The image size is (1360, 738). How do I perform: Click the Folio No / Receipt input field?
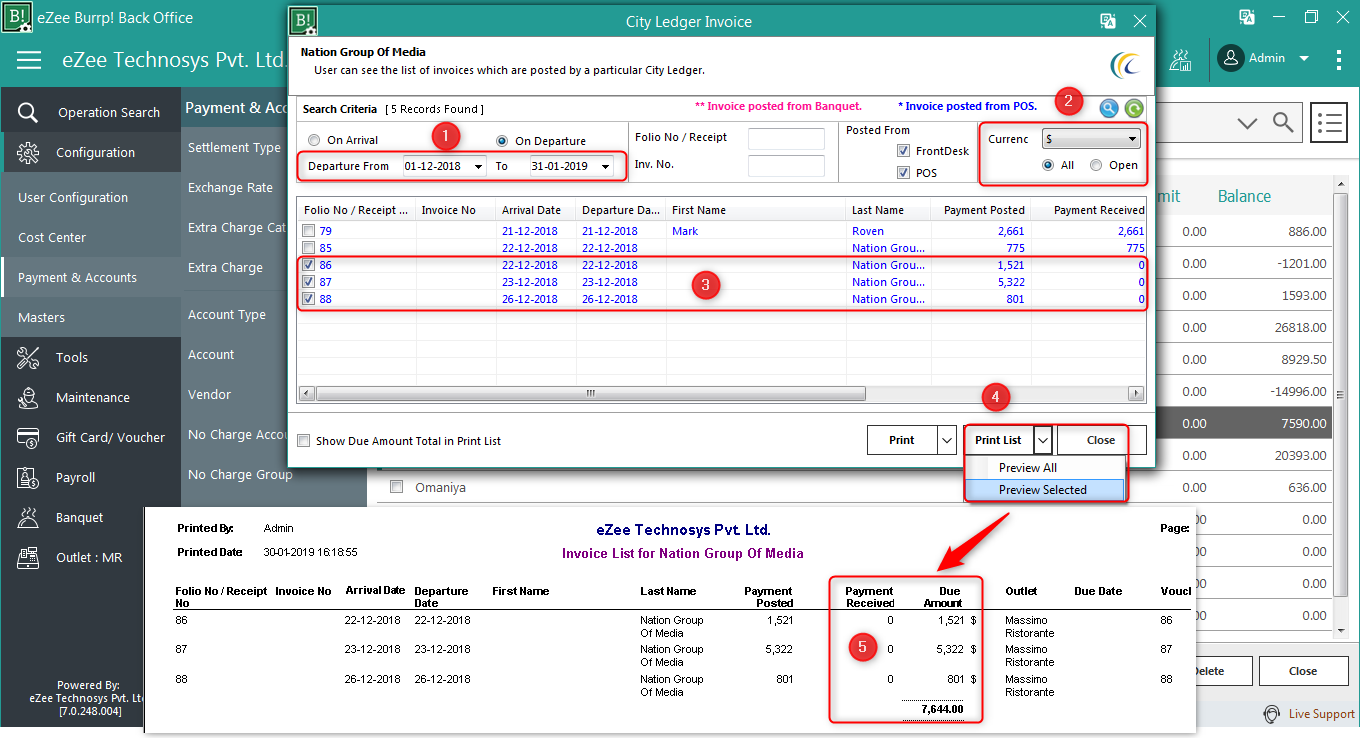click(x=786, y=138)
